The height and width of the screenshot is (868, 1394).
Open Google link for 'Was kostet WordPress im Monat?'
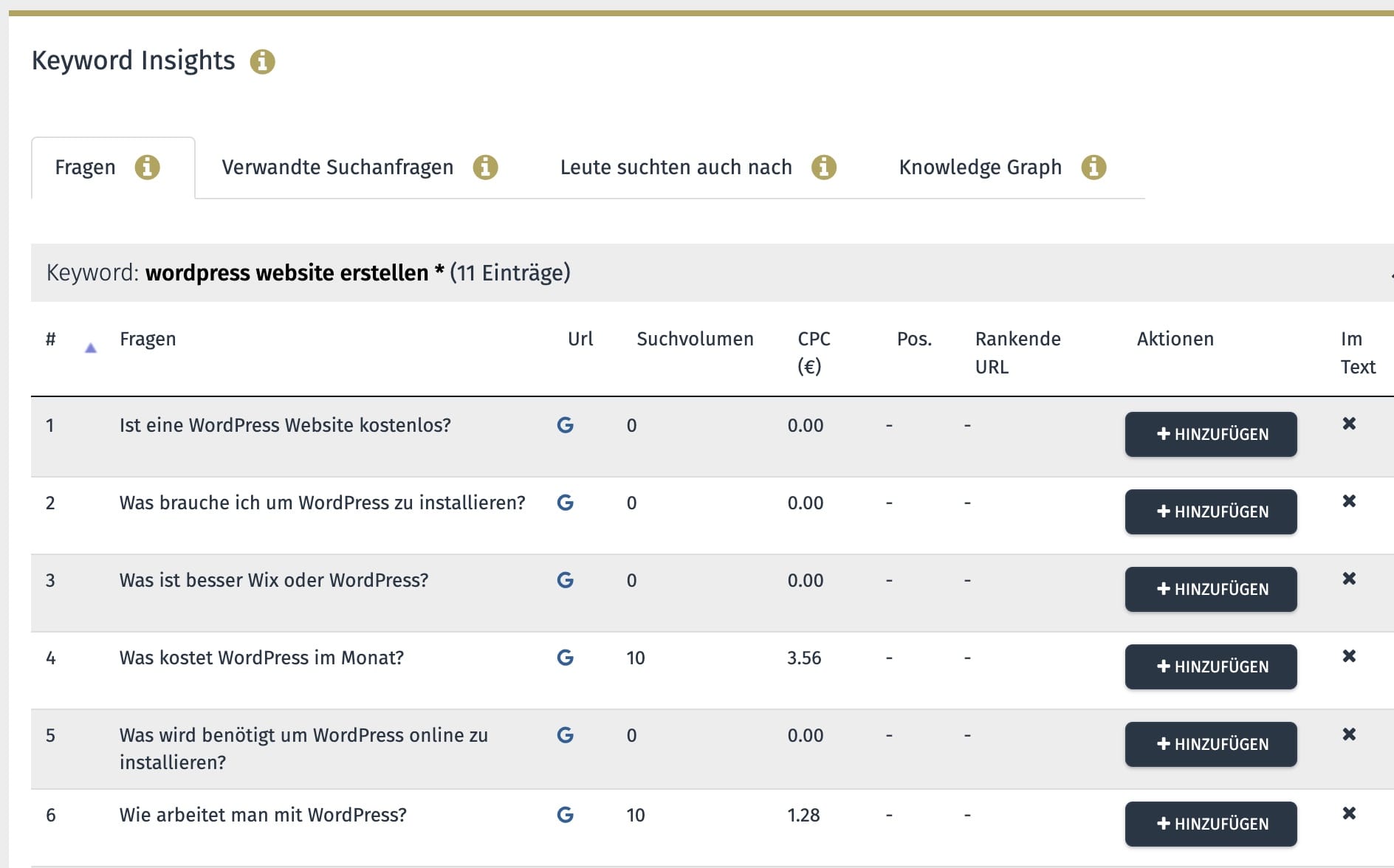click(565, 658)
